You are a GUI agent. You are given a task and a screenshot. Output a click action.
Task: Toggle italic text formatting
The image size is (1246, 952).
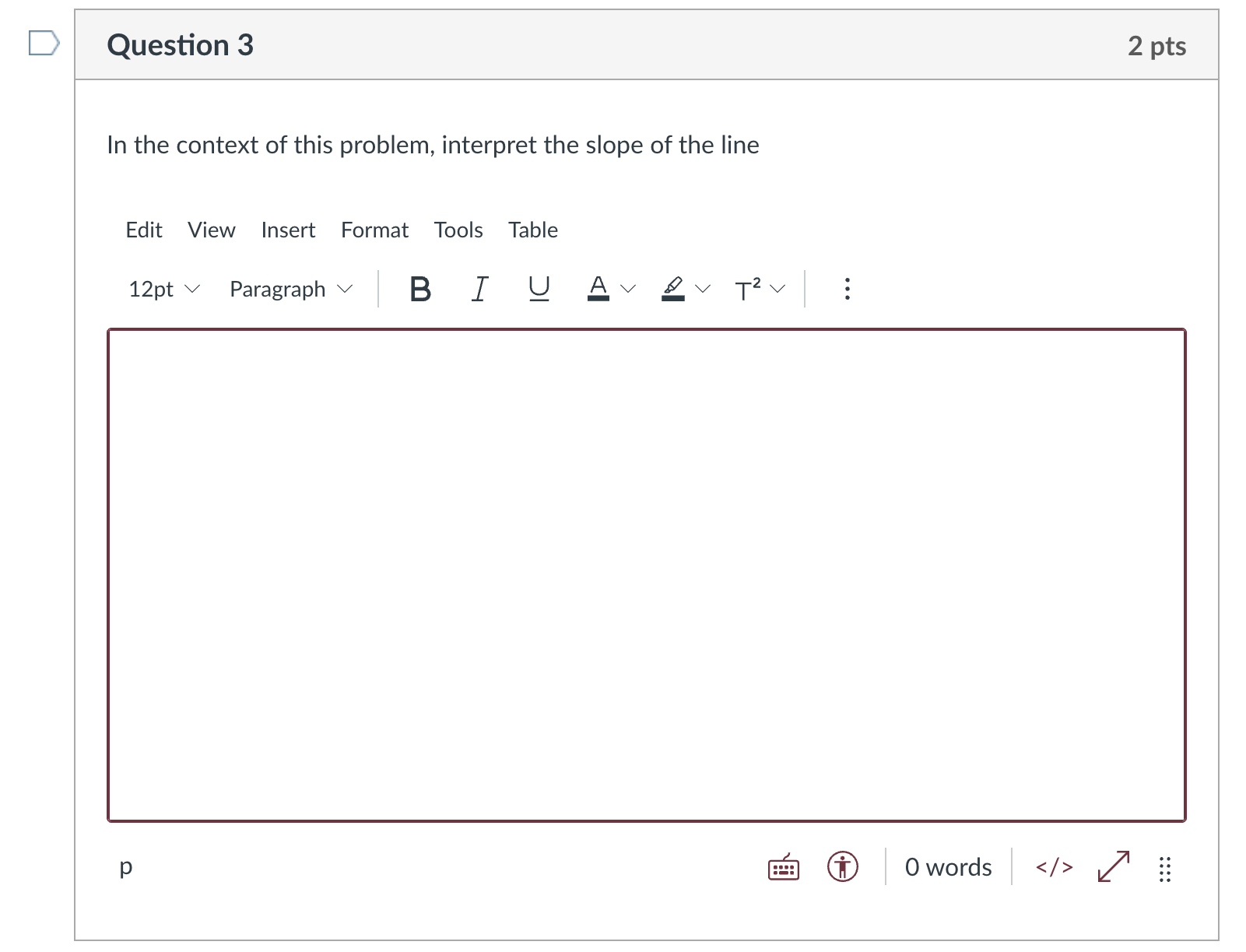coord(479,290)
